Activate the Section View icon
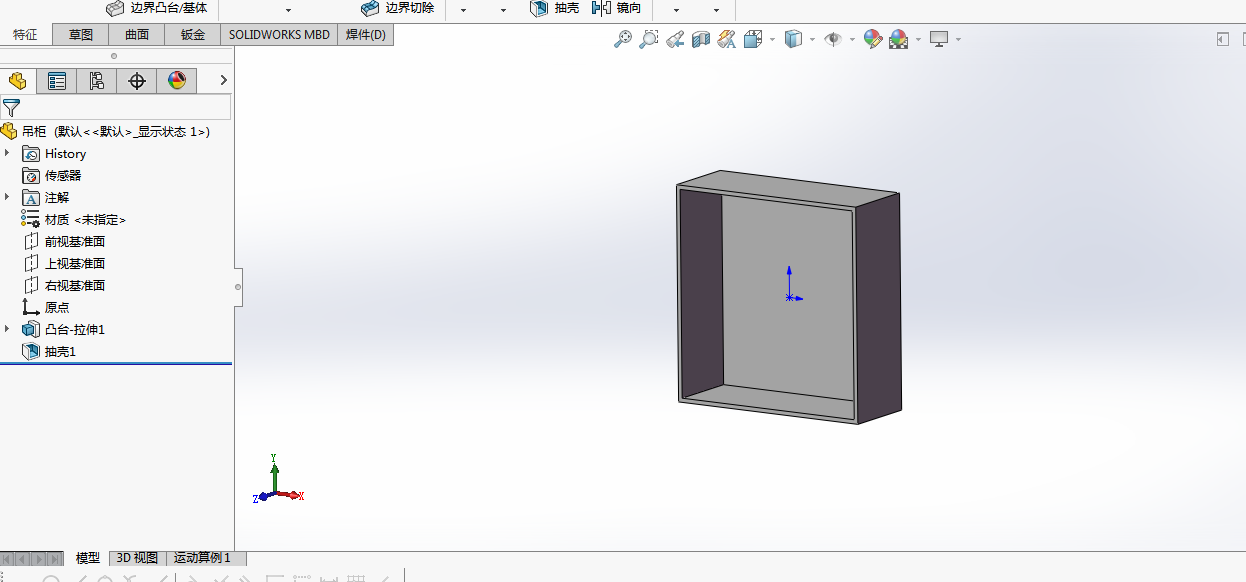The height and width of the screenshot is (582, 1246). point(701,39)
